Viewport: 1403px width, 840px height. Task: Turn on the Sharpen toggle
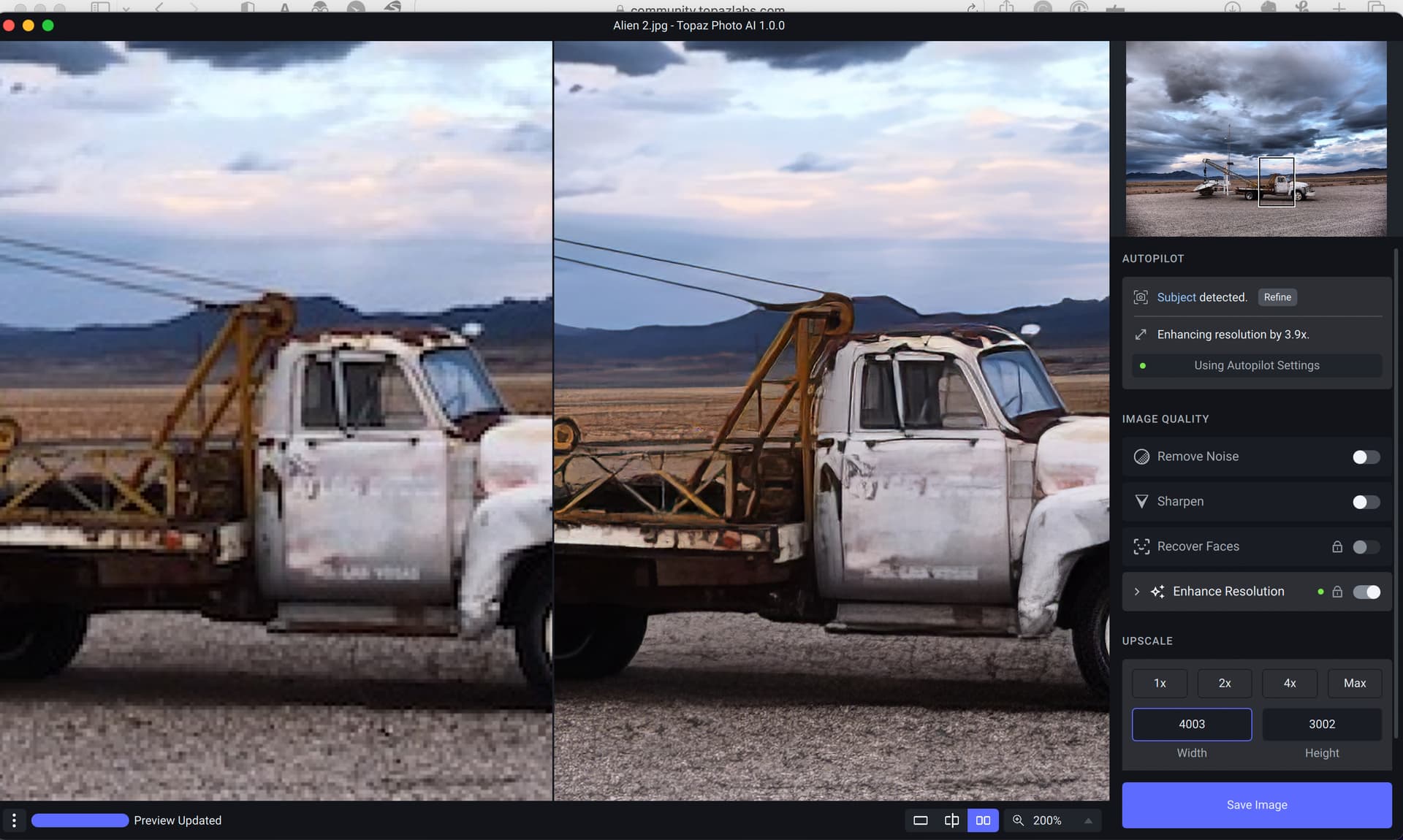(x=1365, y=502)
